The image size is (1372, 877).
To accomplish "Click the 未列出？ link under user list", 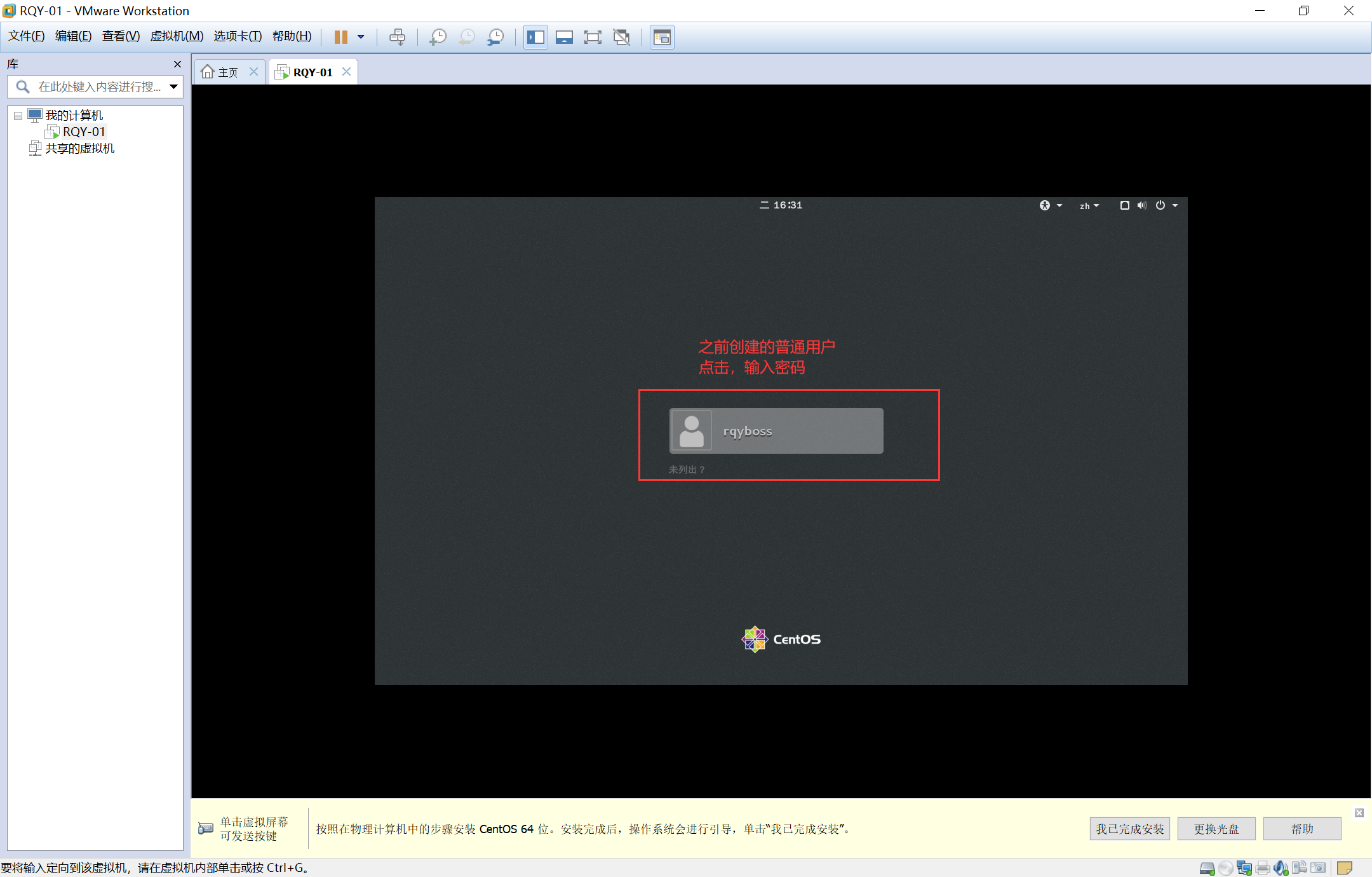I will (x=687, y=470).
